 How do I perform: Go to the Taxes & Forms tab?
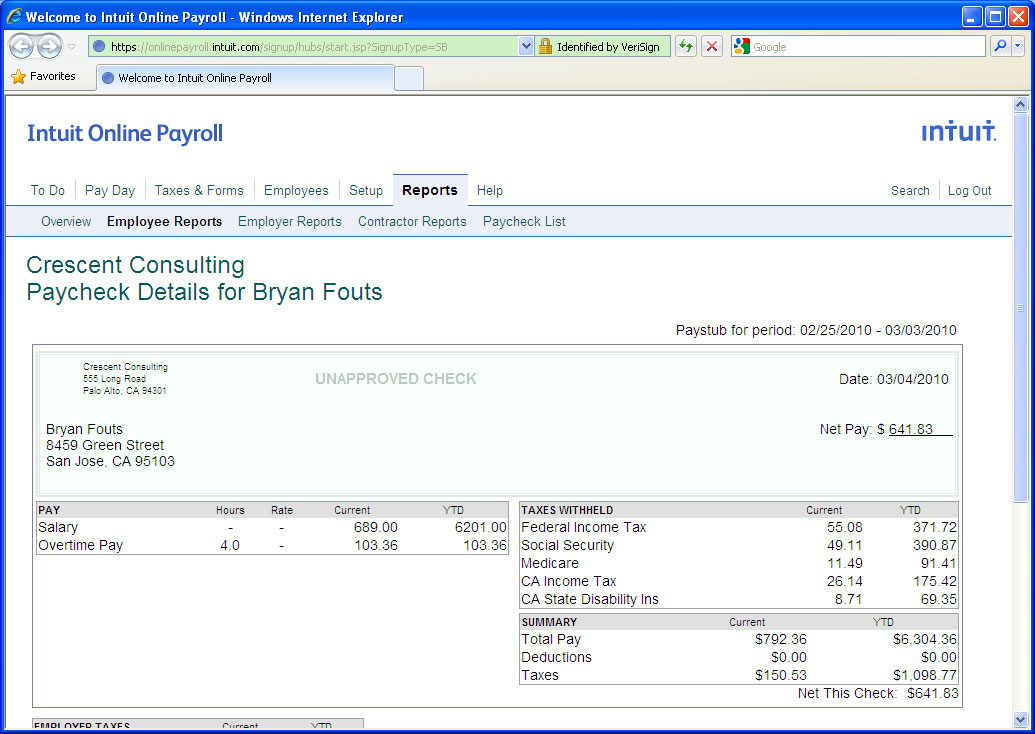click(199, 191)
